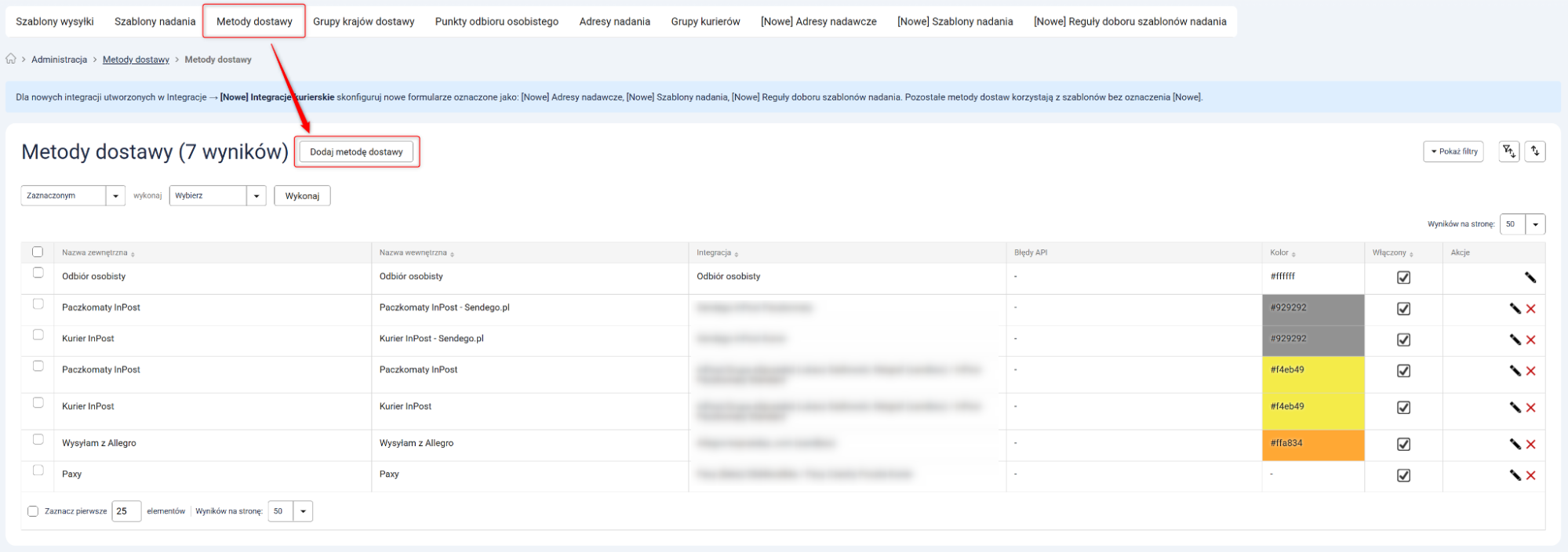This screenshot has width=1568, height=552.
Task: Edit the Wysyłam z Allegro row
Action: coord(1515,444)
